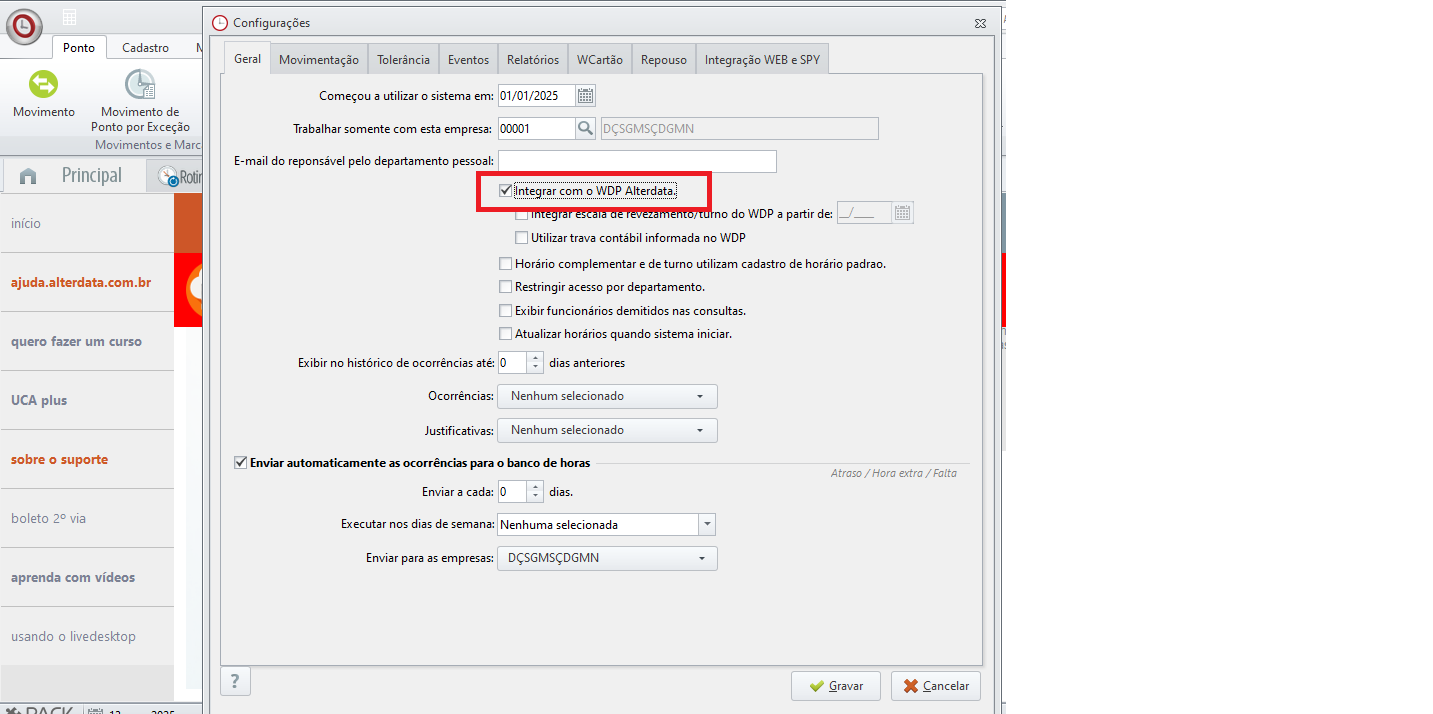Open the Relatórios tab
This screenshot has height=714, width=1433.
pyautogui.click(x=532, y=59)
